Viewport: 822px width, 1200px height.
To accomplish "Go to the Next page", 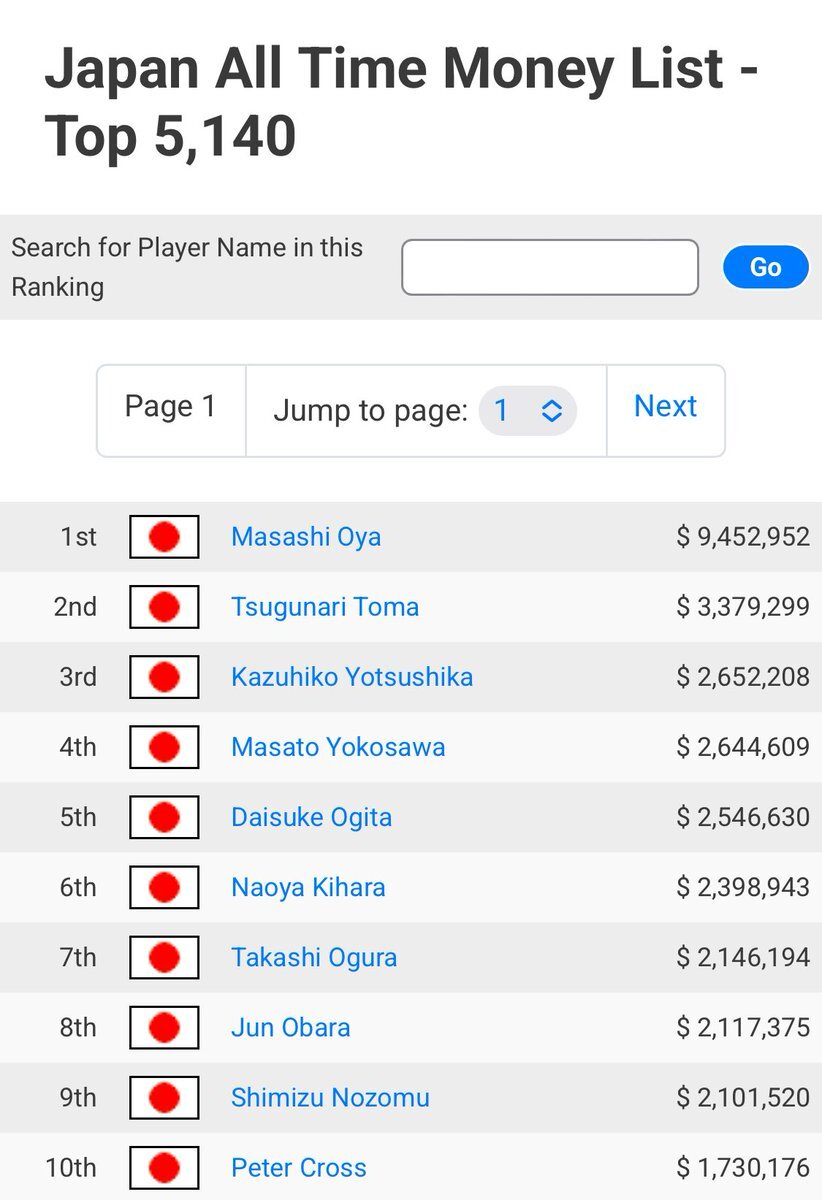I will click(665, 406).
